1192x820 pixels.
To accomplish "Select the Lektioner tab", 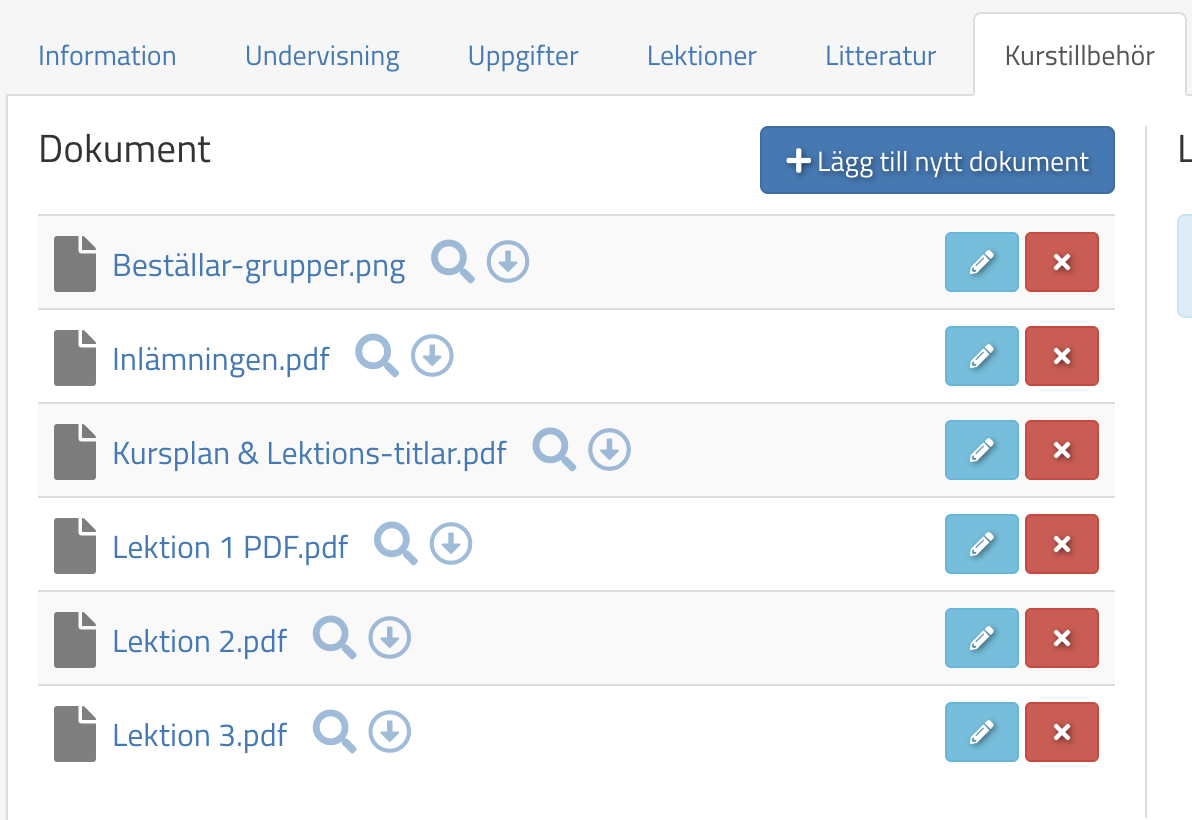I will coord(701,56).
